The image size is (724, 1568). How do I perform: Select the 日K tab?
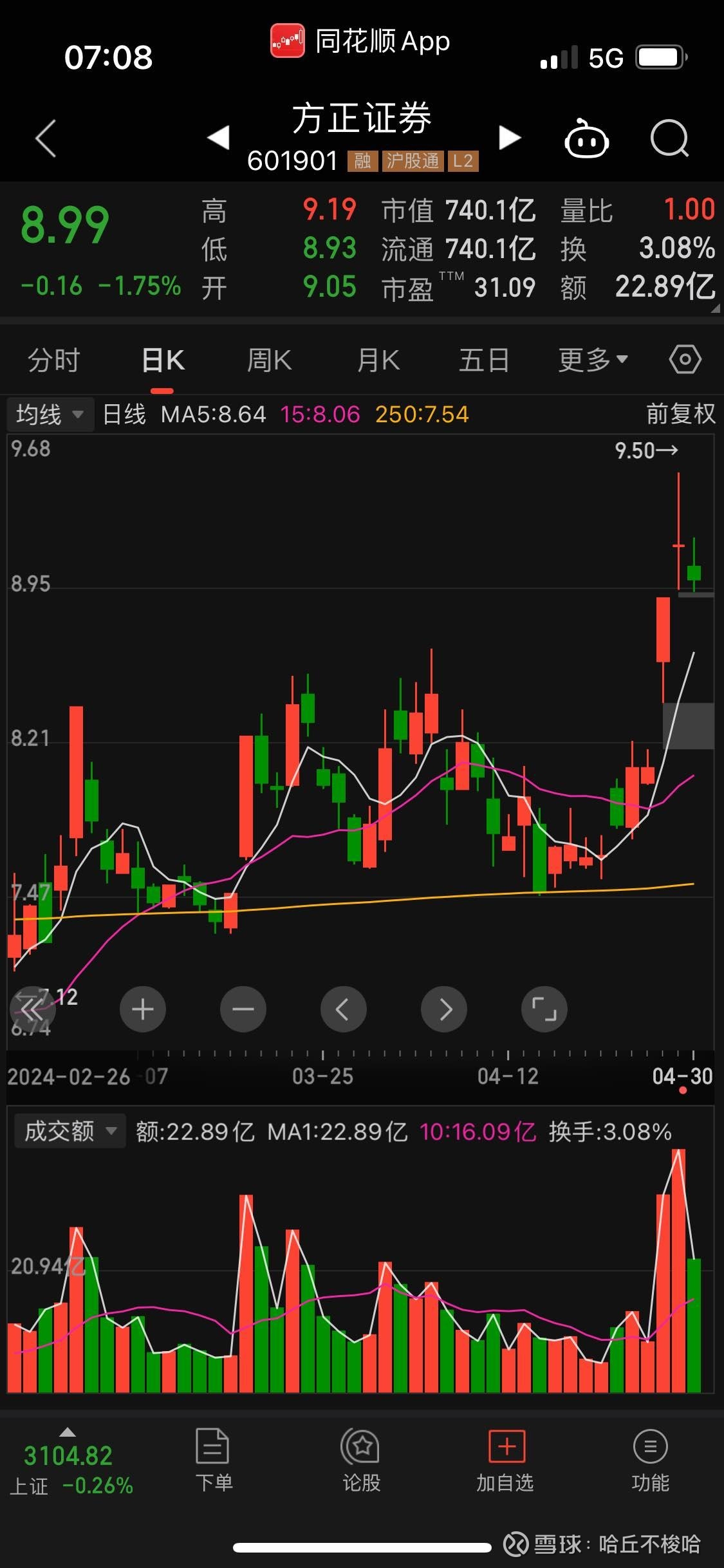pyautogui.click(x=163, y=360)
